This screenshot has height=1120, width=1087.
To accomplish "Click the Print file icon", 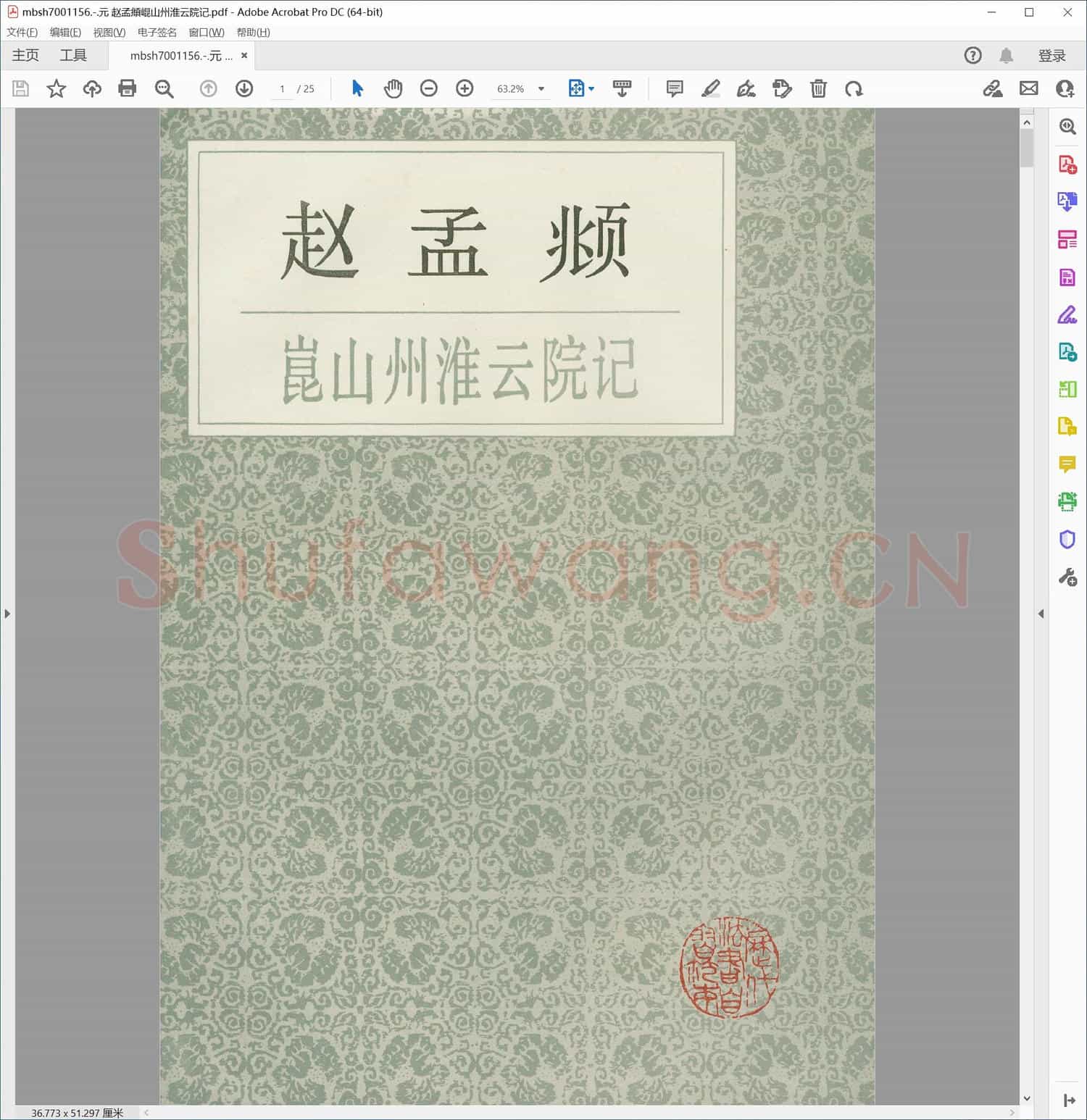I will point(128,88).
